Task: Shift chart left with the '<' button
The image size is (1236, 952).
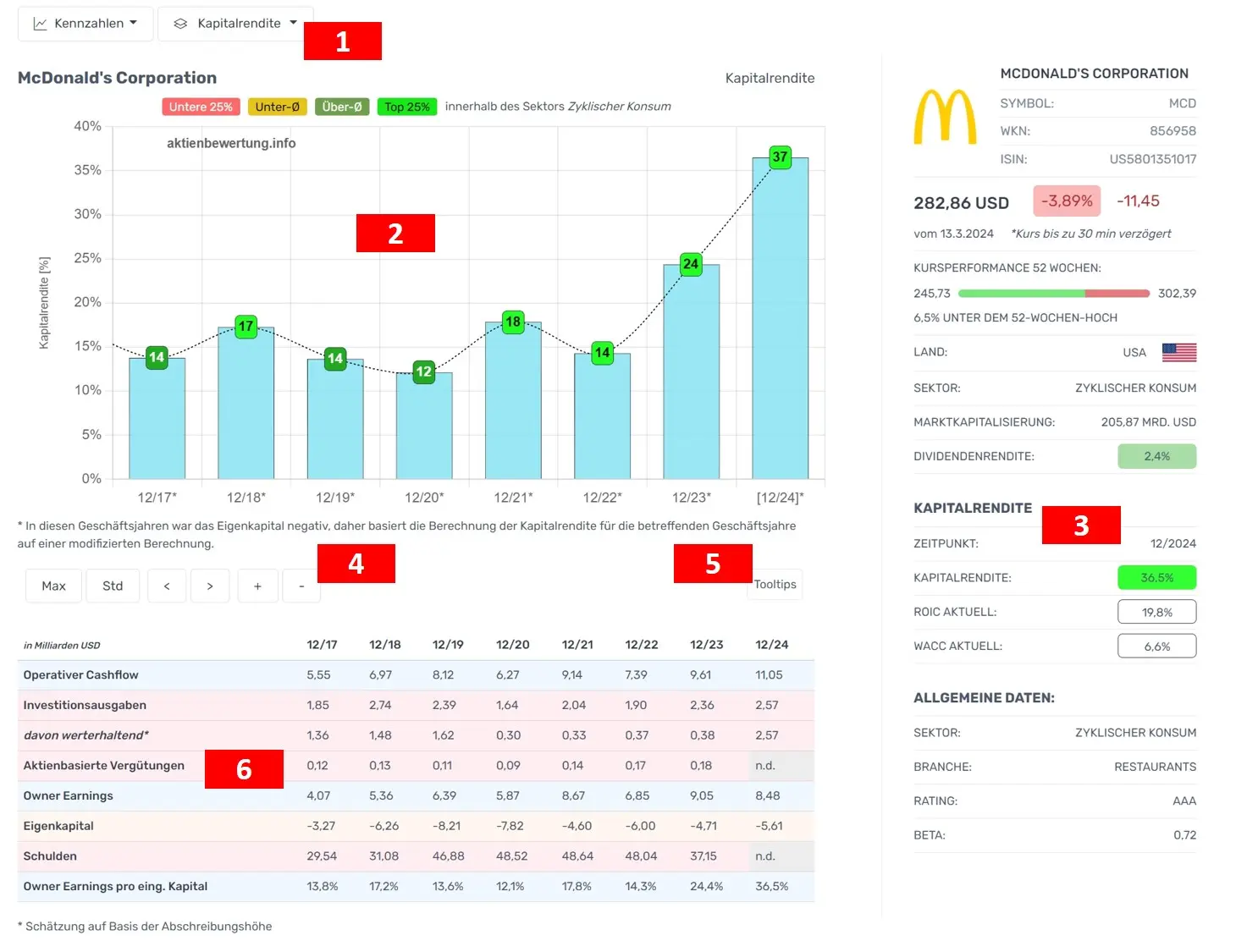Action: [167, 586]
